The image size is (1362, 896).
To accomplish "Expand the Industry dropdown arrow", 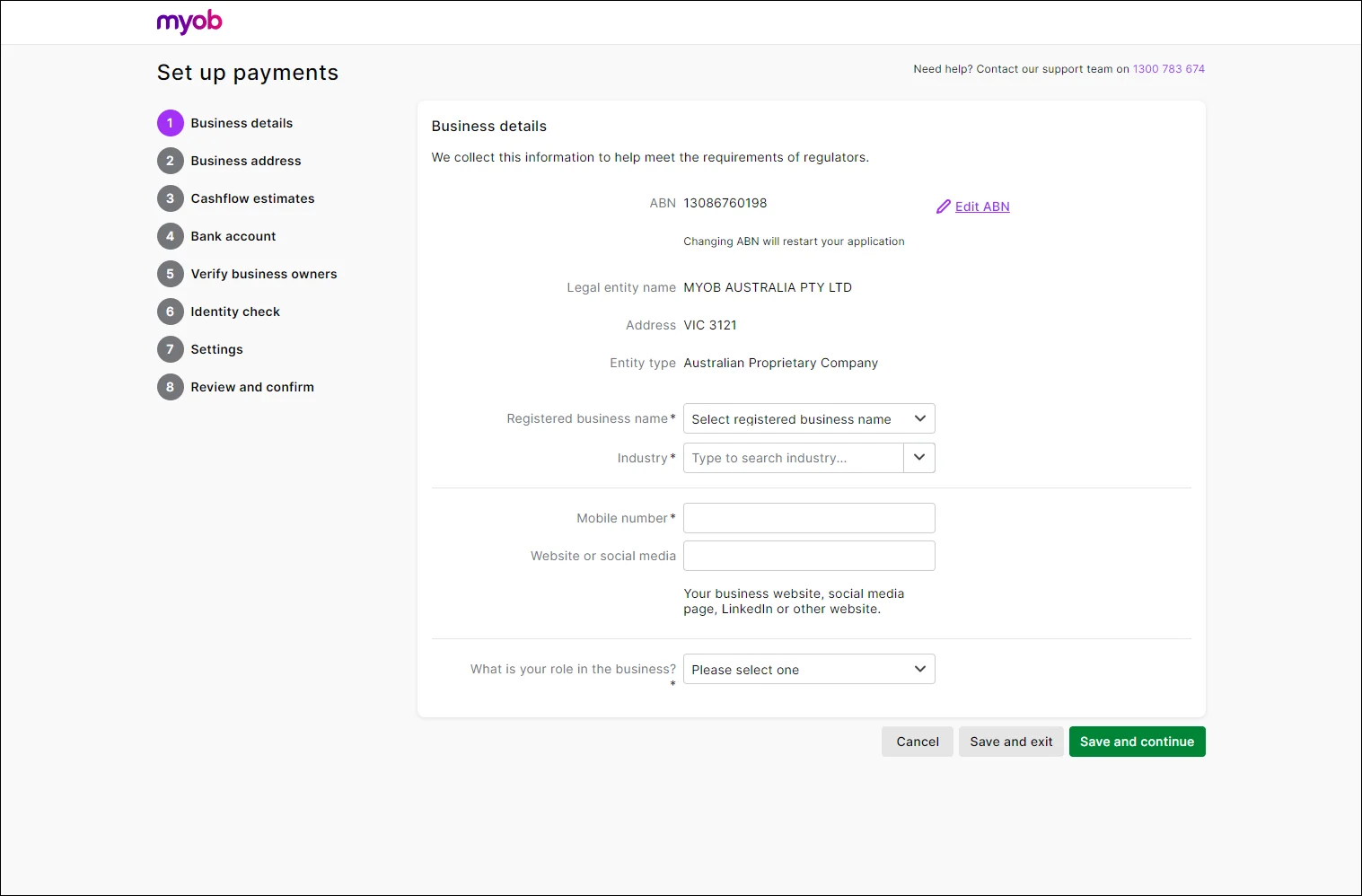I will pos(919,458).
